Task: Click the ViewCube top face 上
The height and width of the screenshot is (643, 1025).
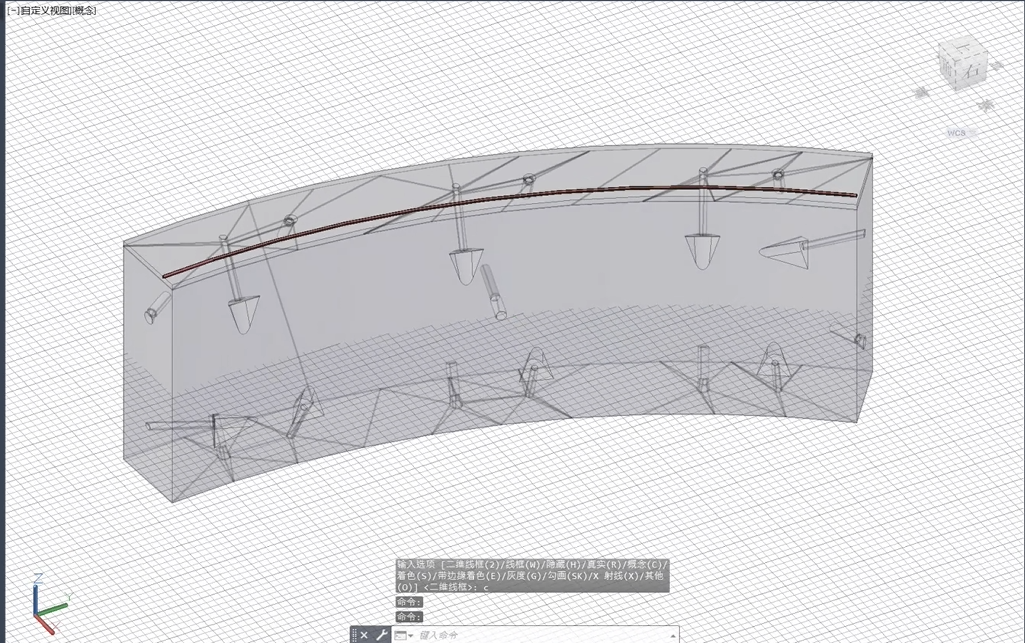Action: (961, 48)
